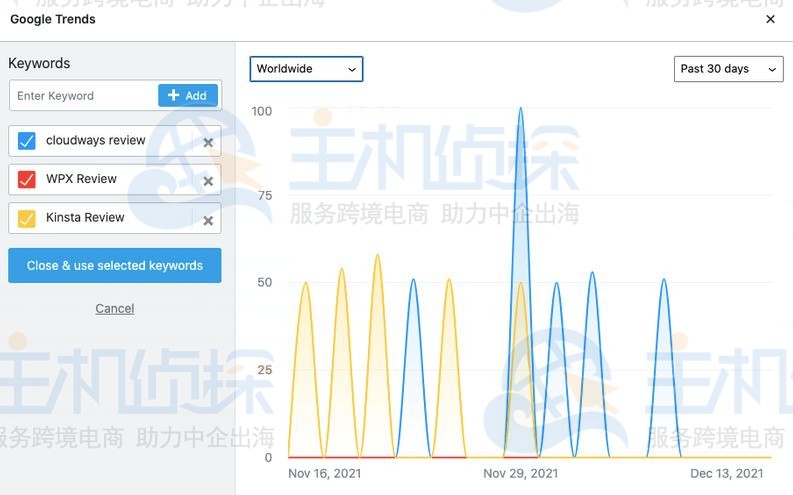Click the 100 y-axis label

coord(261,111)
